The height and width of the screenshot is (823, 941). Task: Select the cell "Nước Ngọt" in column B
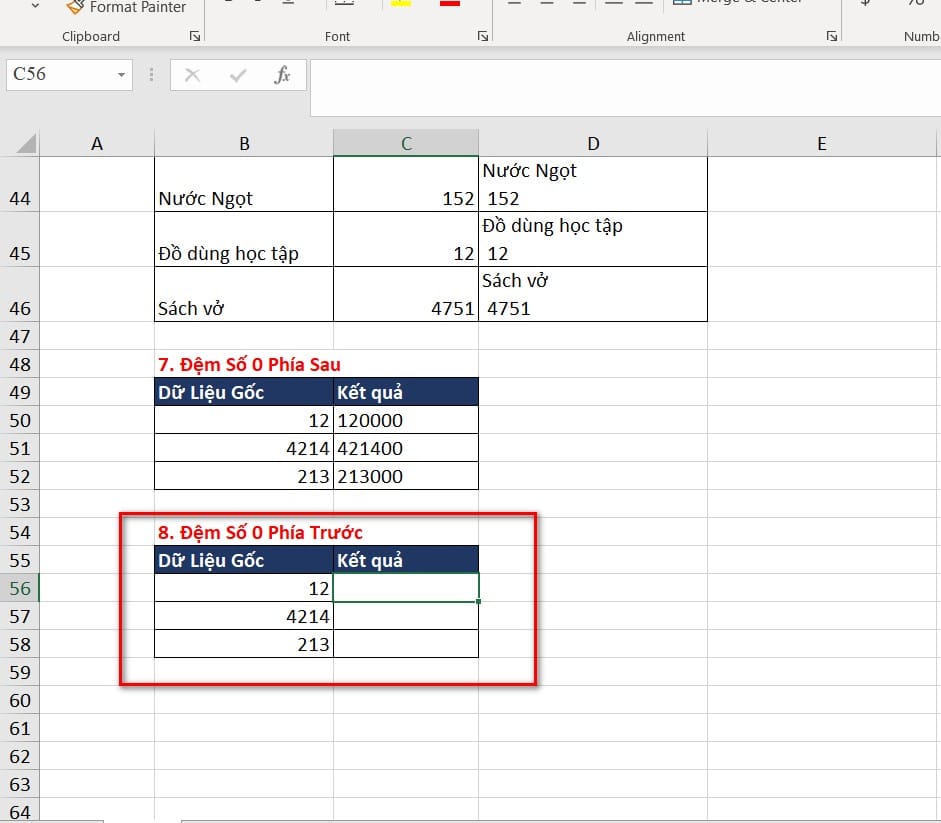point(244,184)
